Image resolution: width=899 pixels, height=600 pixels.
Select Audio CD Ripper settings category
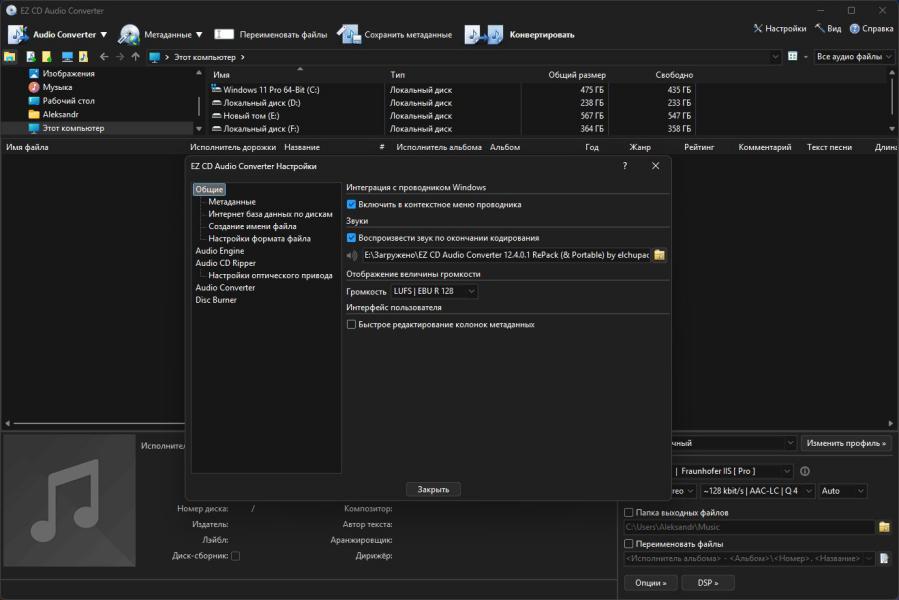[x=225, y=263]
